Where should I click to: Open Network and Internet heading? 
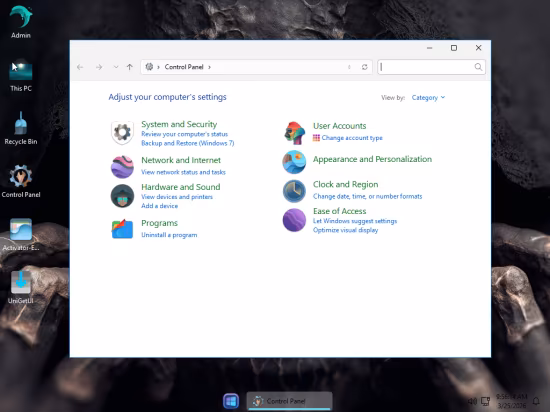pyautogui.click(x=181, y=160)
